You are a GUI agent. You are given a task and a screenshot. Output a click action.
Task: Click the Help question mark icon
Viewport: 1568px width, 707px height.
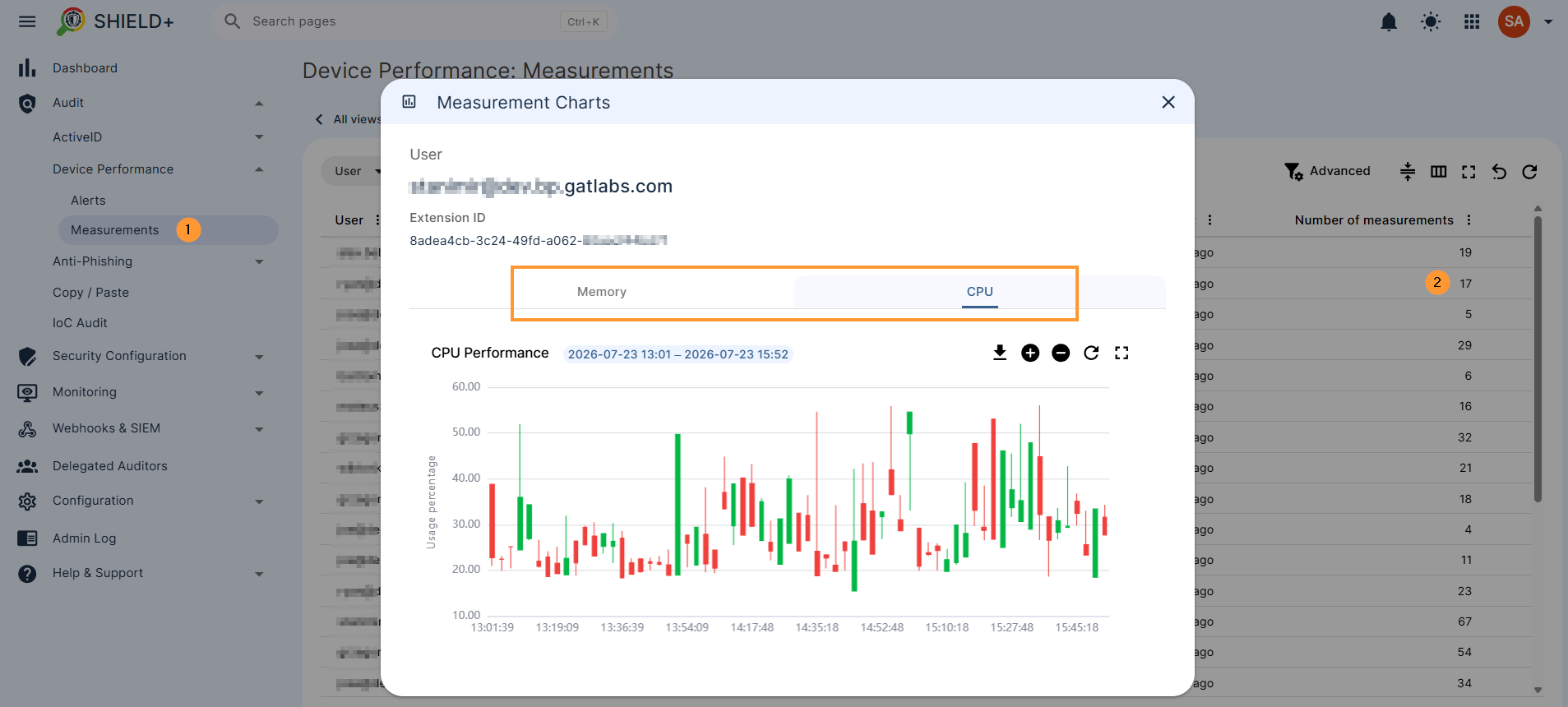point(27,574)
